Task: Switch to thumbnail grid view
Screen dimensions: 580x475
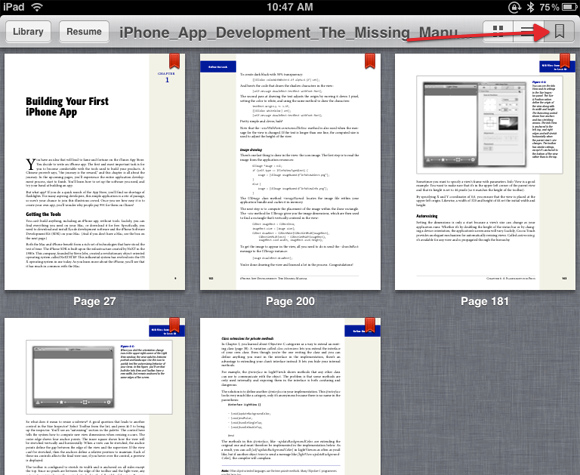Action: pyautogui.click(x=498, y=31)
